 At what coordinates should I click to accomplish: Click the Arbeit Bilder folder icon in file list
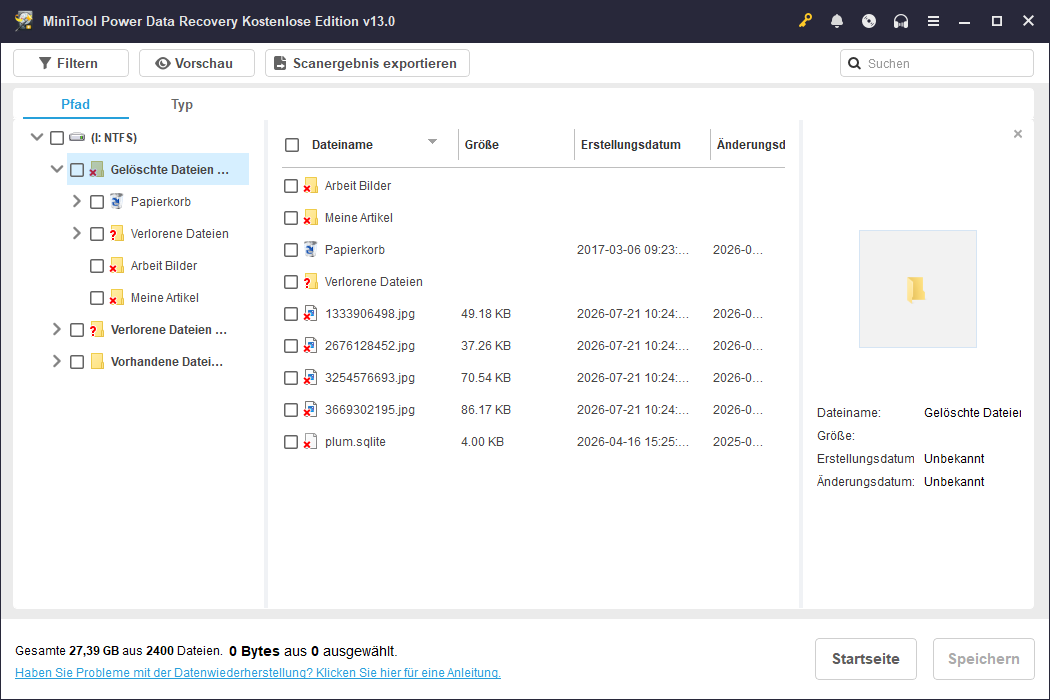[310, 186]
